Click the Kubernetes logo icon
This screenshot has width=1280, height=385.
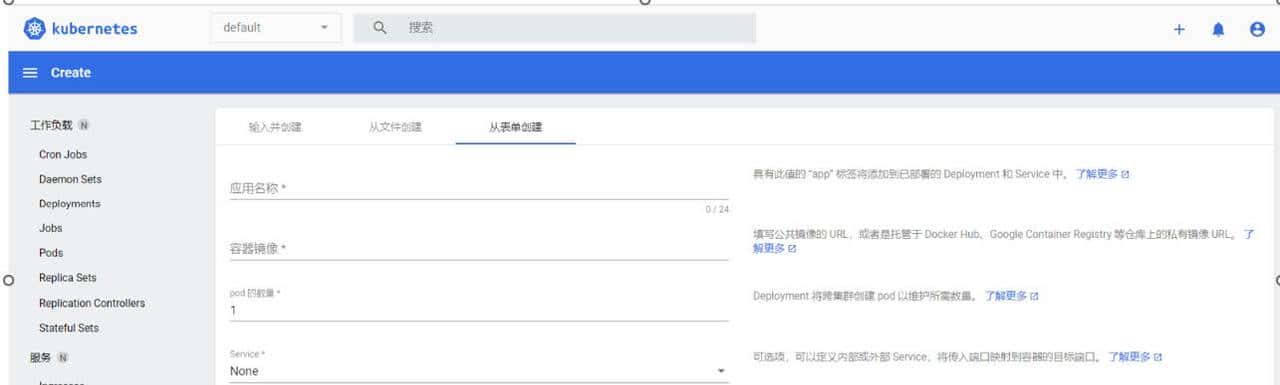35,28
